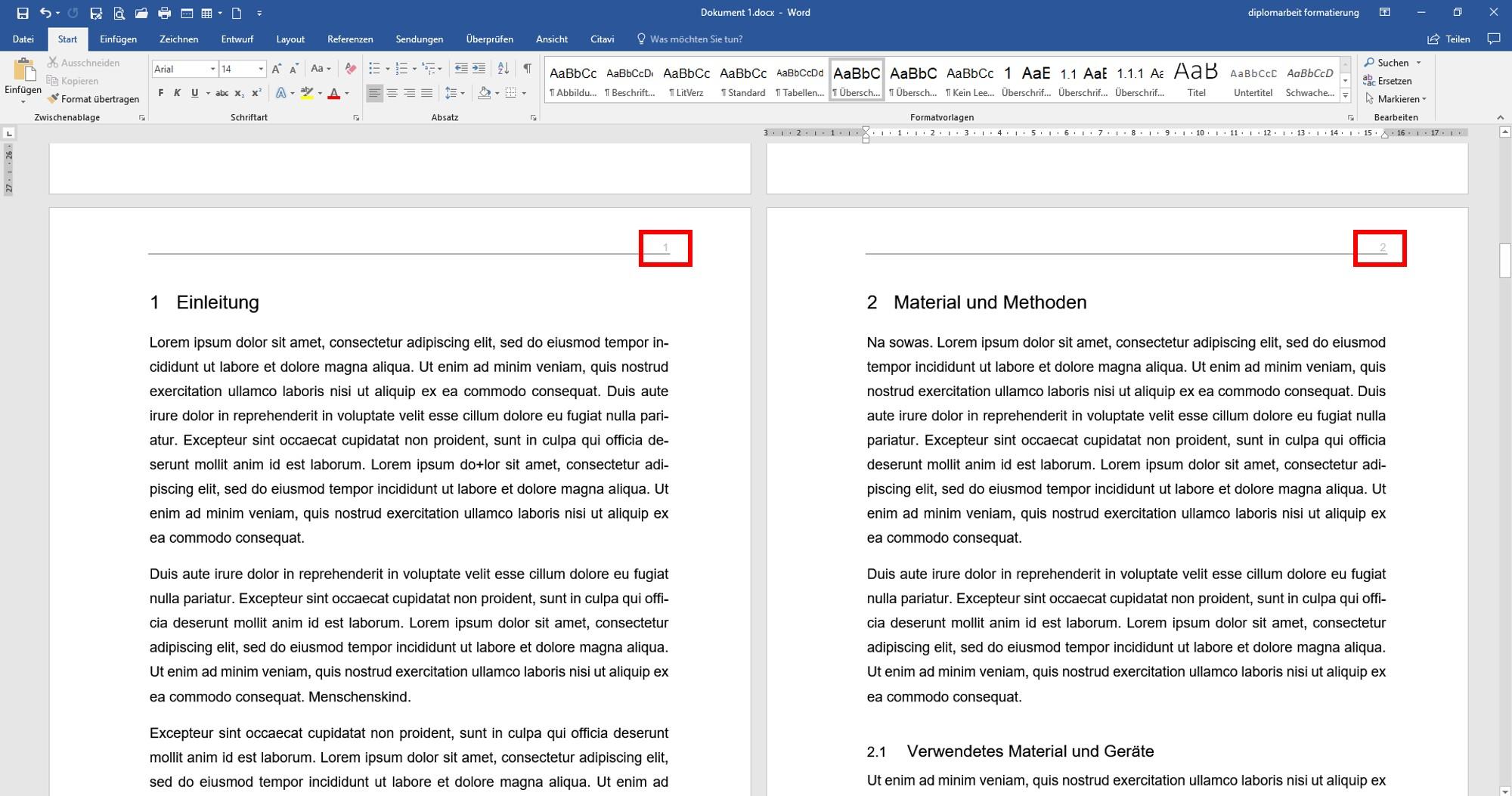Image resolution: width=1512 pixels, height=796 pixels.
Task: Apply yellow text highlight color
Action: tap(306, 93)
